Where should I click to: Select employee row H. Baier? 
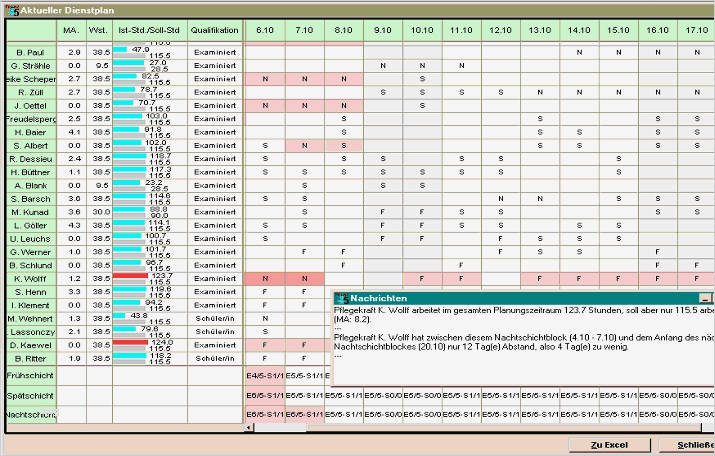[x=31, y=132]
